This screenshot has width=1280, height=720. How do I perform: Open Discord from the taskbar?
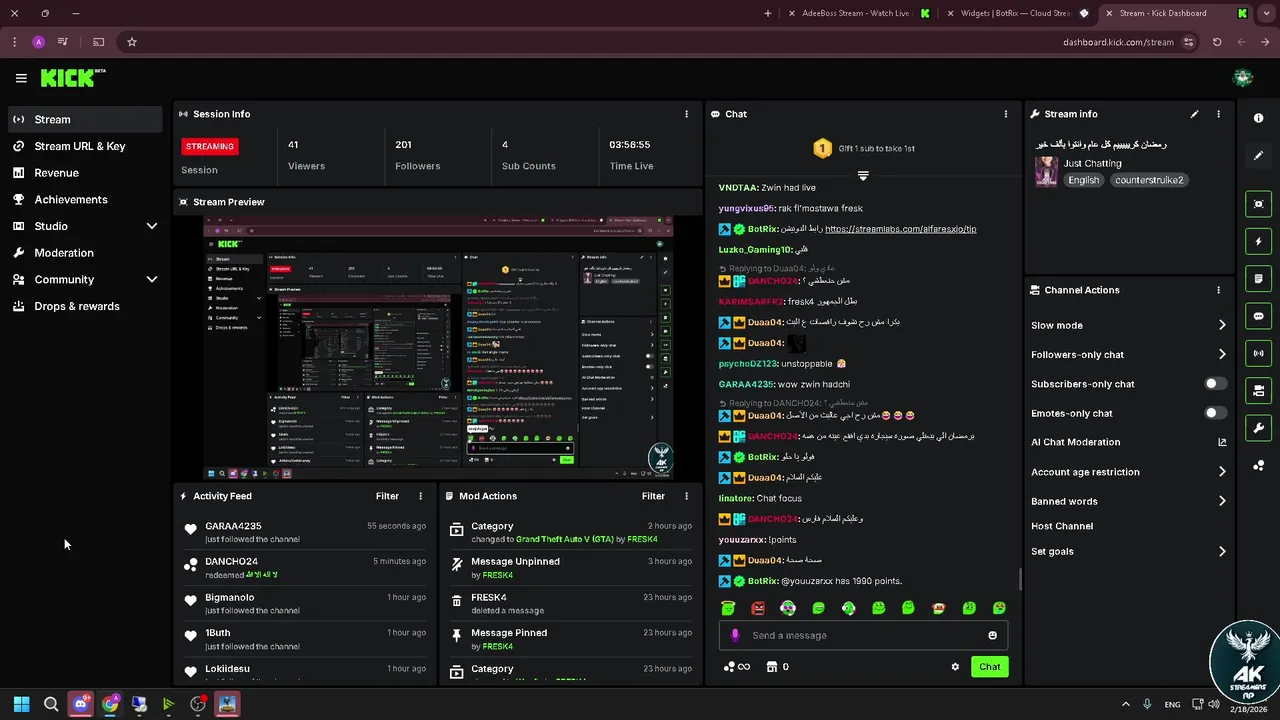click(81, 704)
